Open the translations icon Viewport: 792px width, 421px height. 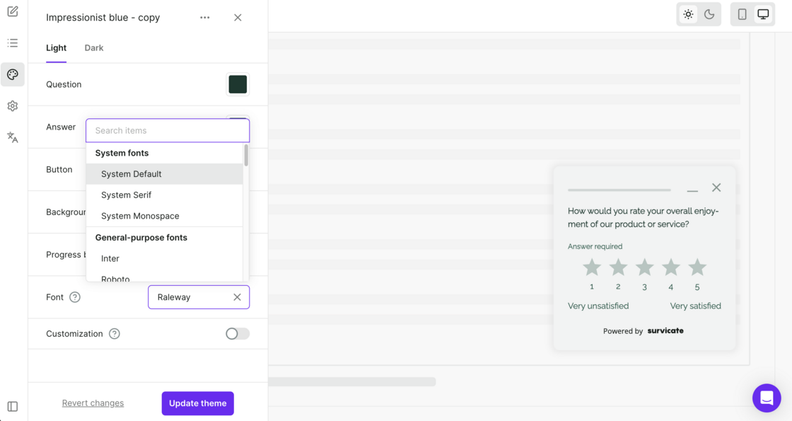coord(13,137)
